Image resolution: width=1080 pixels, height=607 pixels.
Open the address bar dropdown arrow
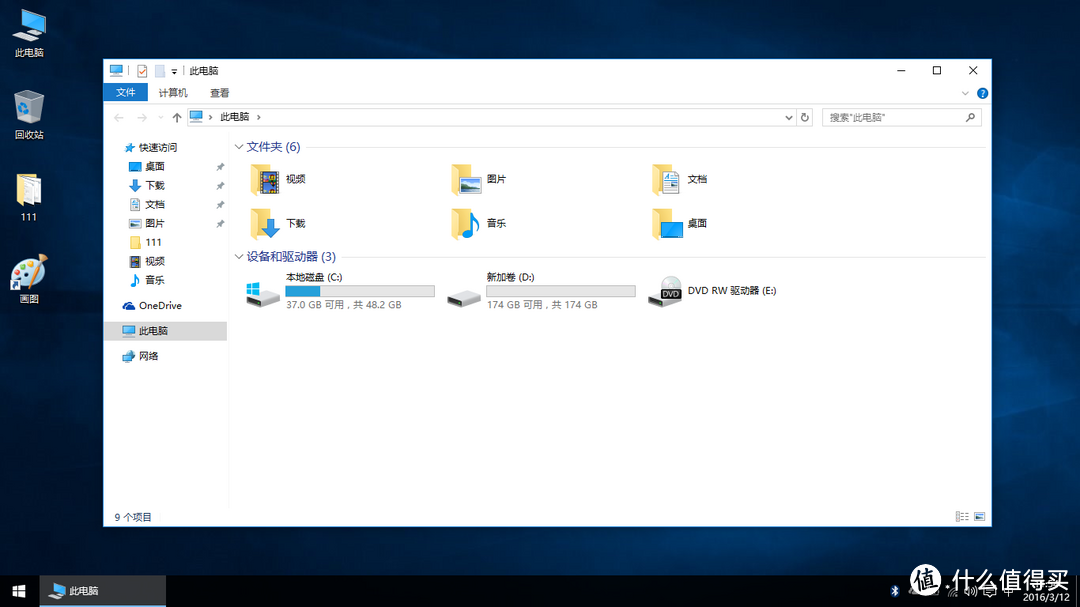789,117
